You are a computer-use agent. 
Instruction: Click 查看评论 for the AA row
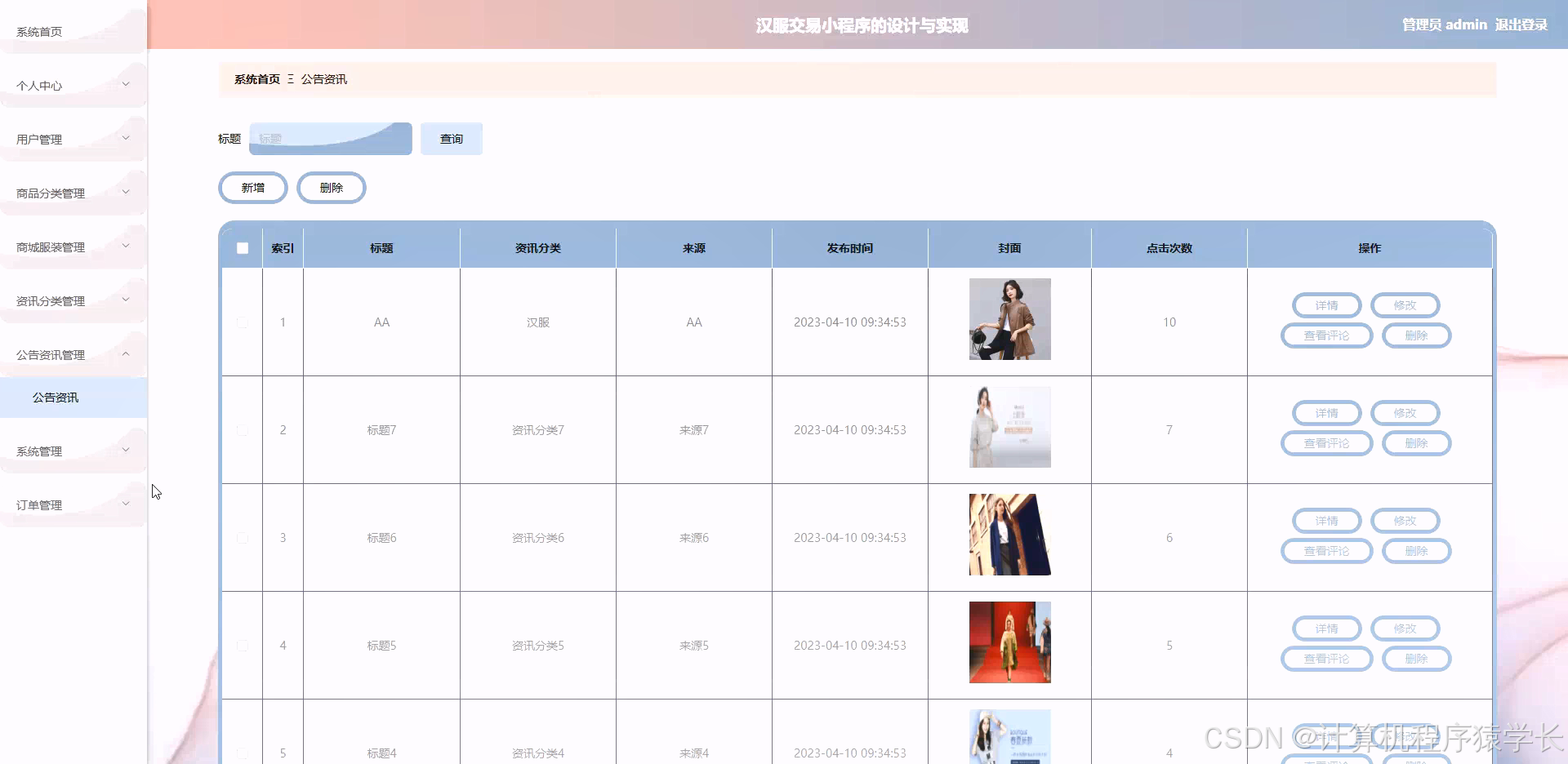point(1327,335)
